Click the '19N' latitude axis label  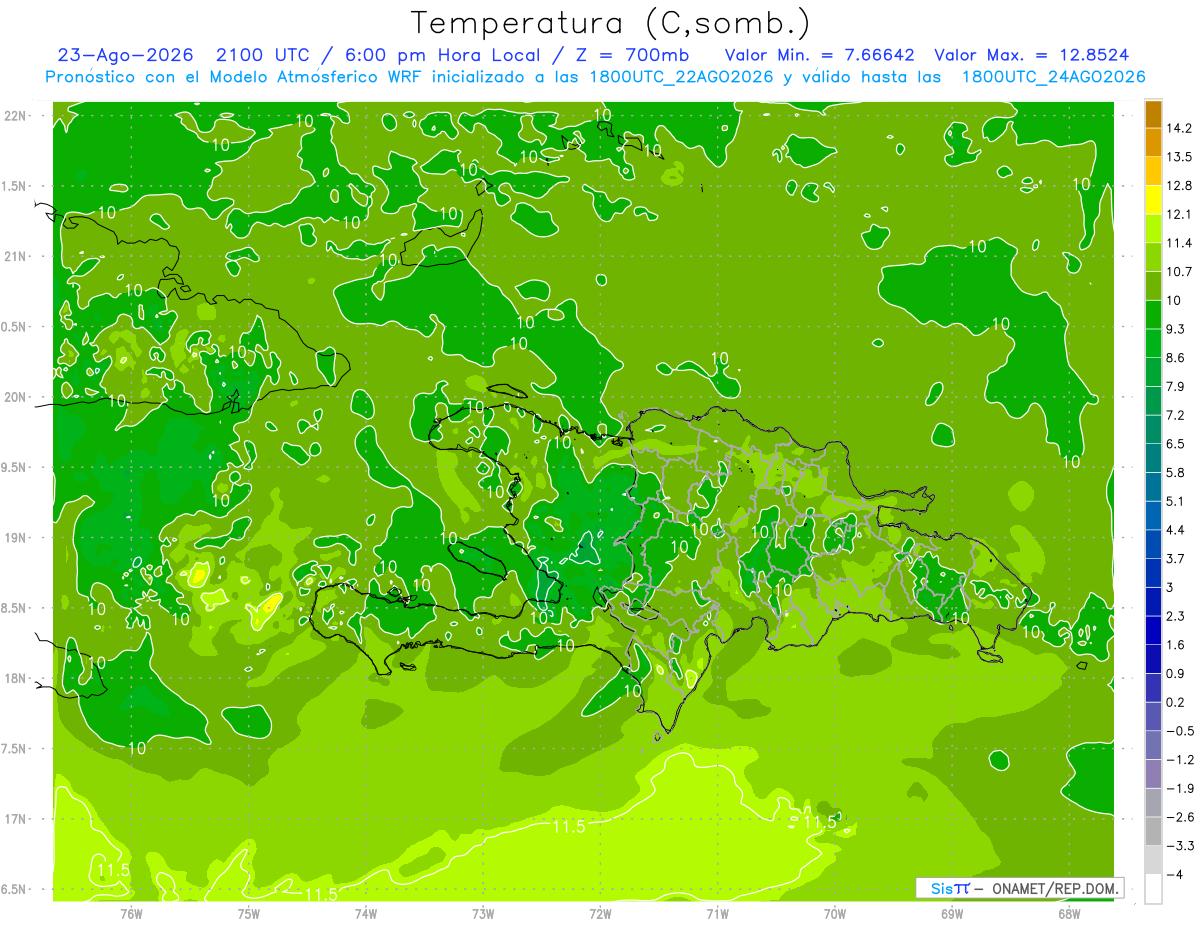pyautogui.click(x=16, y=538)
